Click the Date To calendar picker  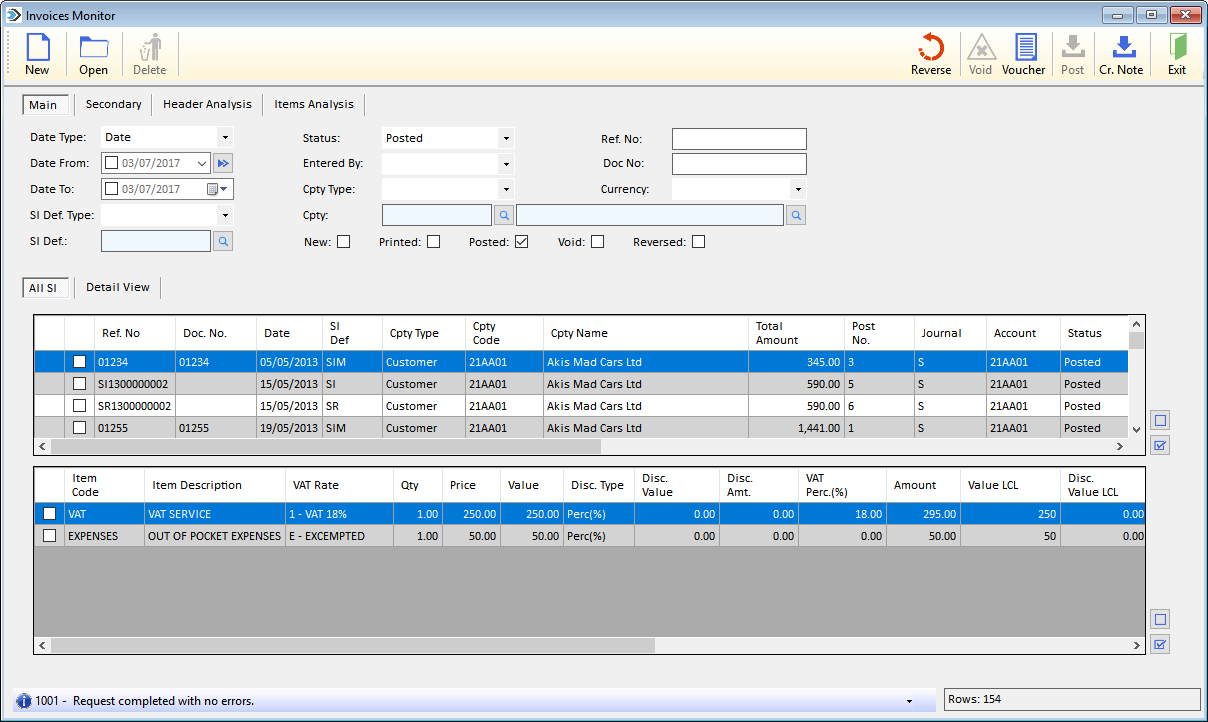coord(212,188)
